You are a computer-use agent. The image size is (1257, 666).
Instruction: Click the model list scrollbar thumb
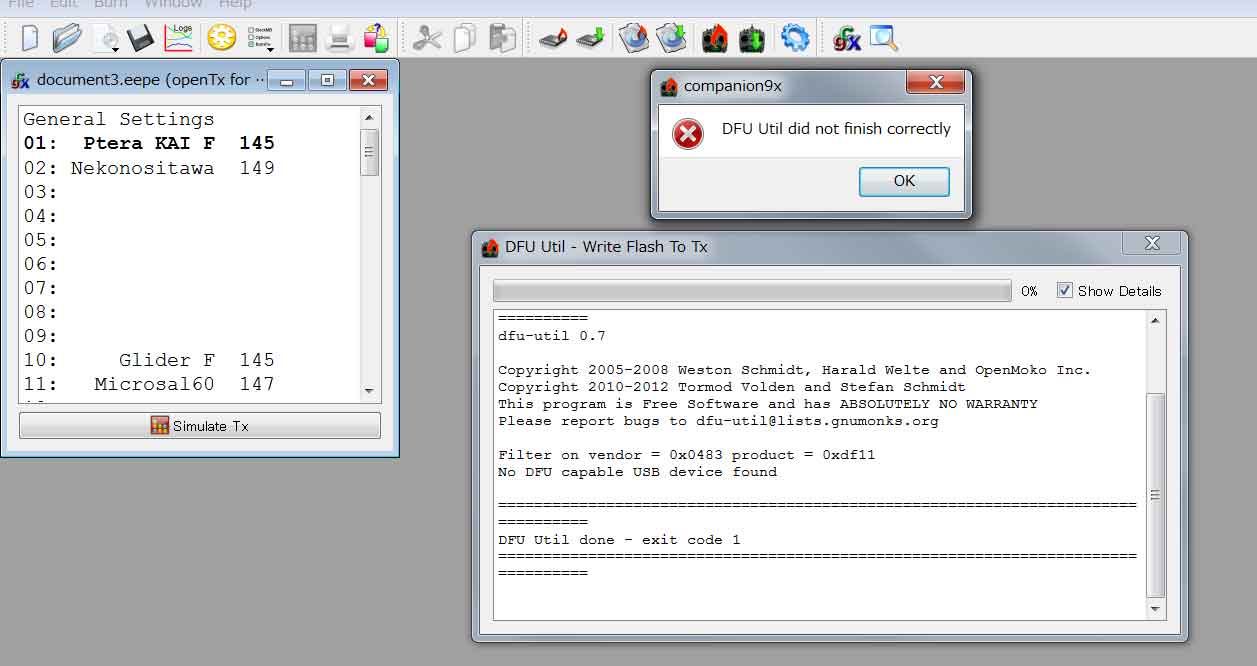pos(369,153)
